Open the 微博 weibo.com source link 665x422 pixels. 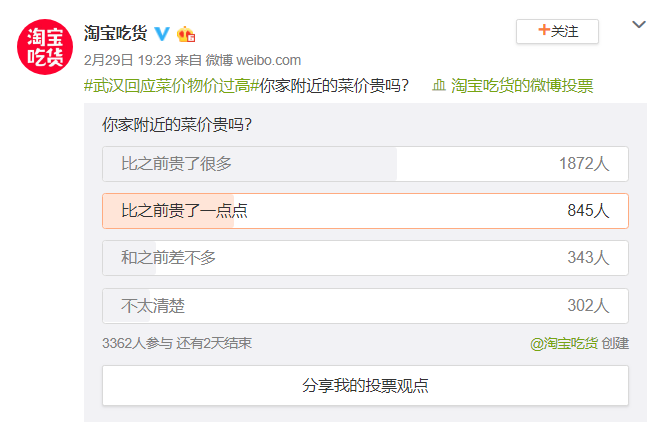point(253,60)
